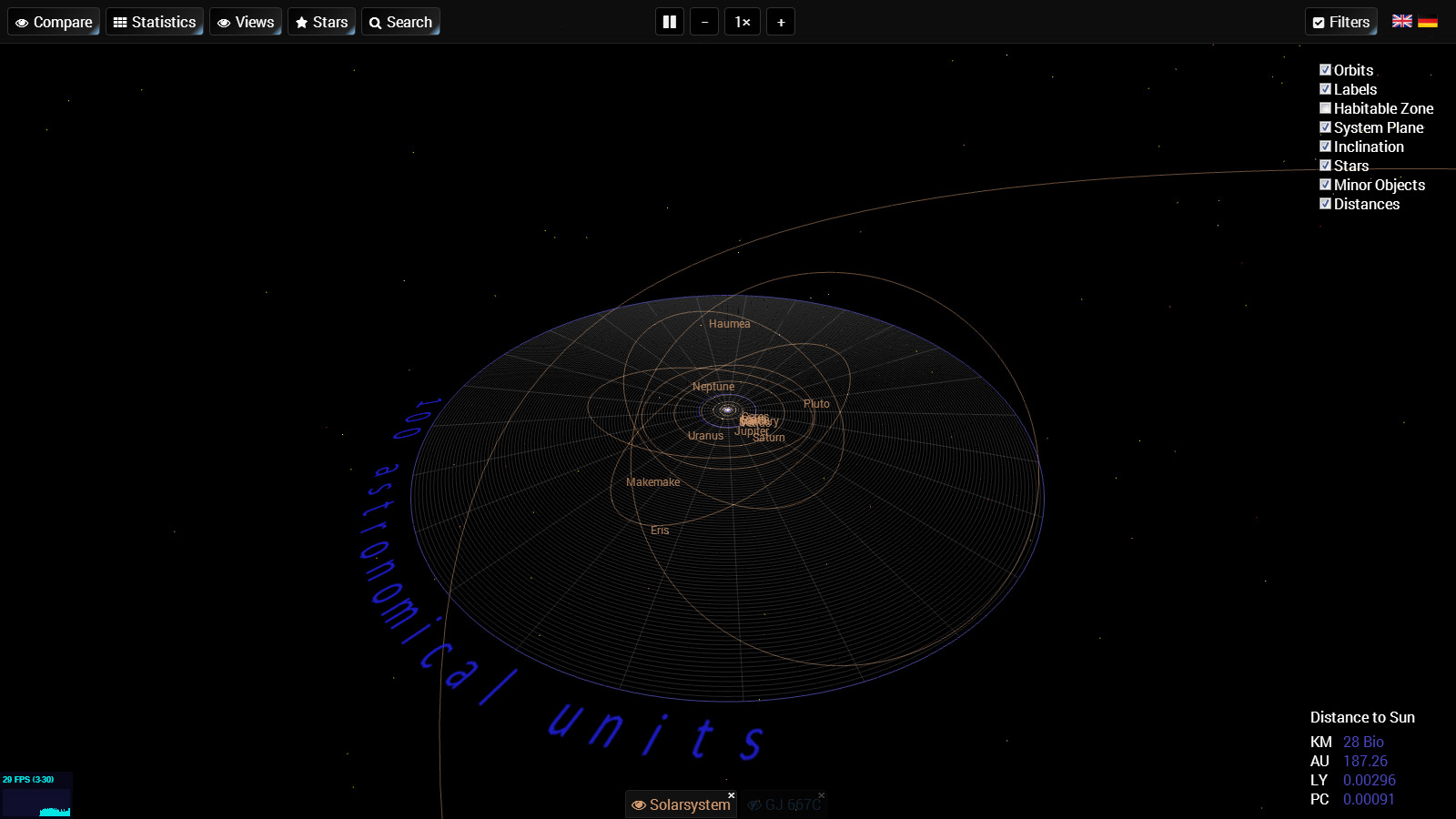Uncheck the Minor Objects filter

[x=1325, y=185]
